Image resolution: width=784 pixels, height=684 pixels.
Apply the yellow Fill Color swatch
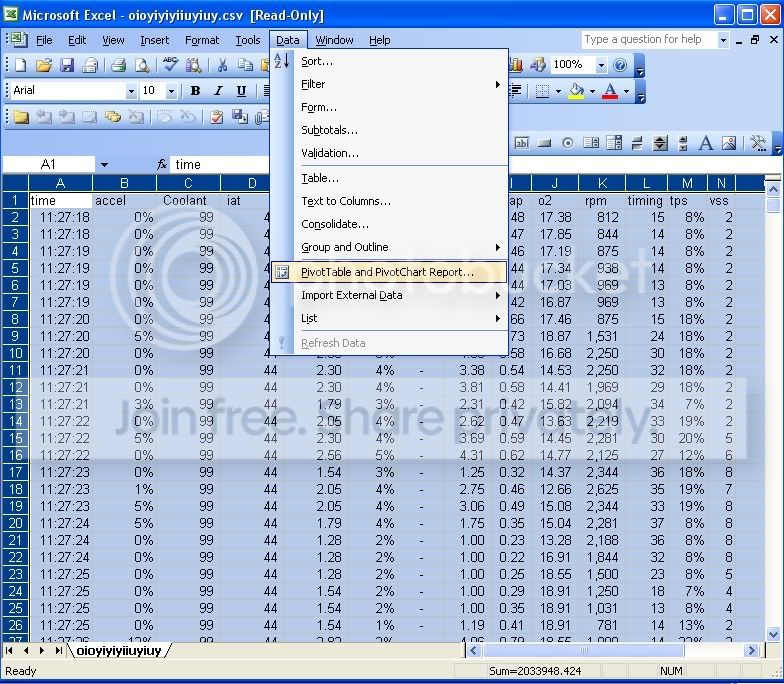point(576,91)
